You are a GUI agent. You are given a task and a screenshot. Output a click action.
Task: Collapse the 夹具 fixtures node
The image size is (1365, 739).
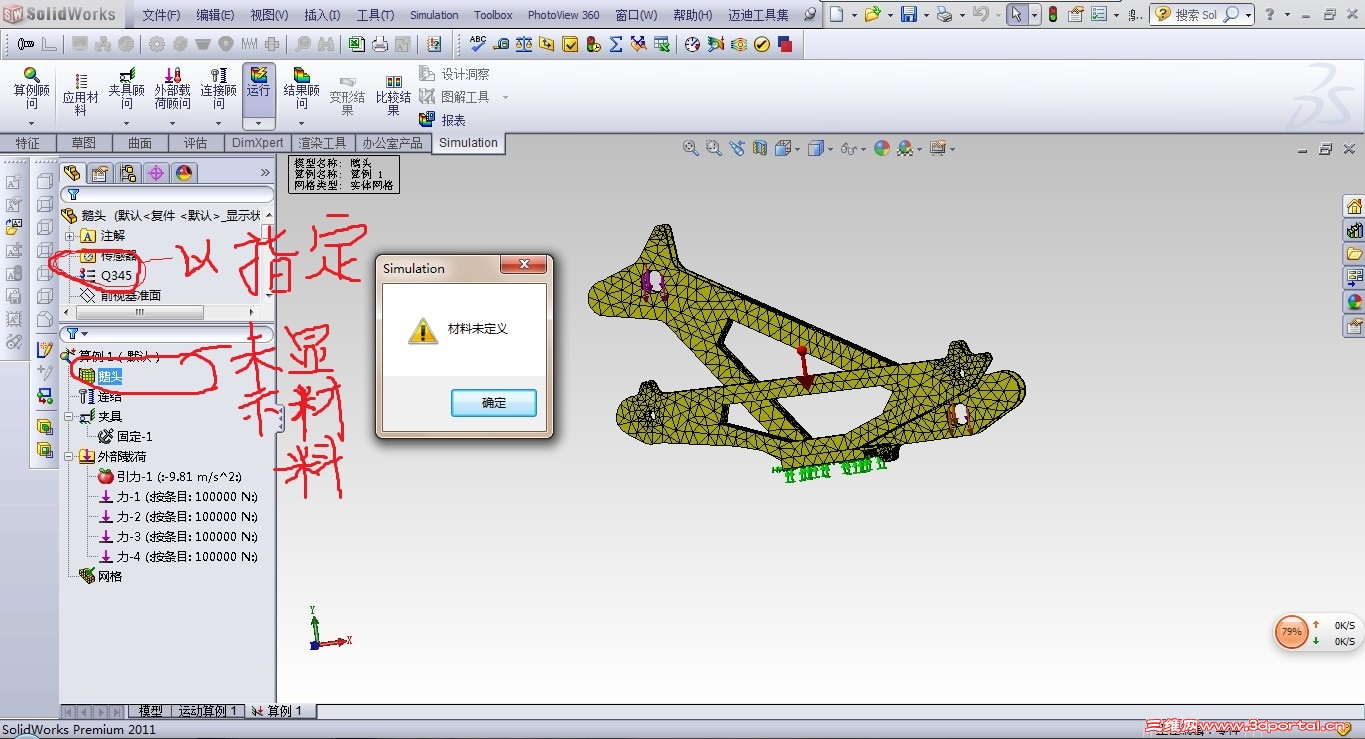pyautogui.click(x=69, y=416)
